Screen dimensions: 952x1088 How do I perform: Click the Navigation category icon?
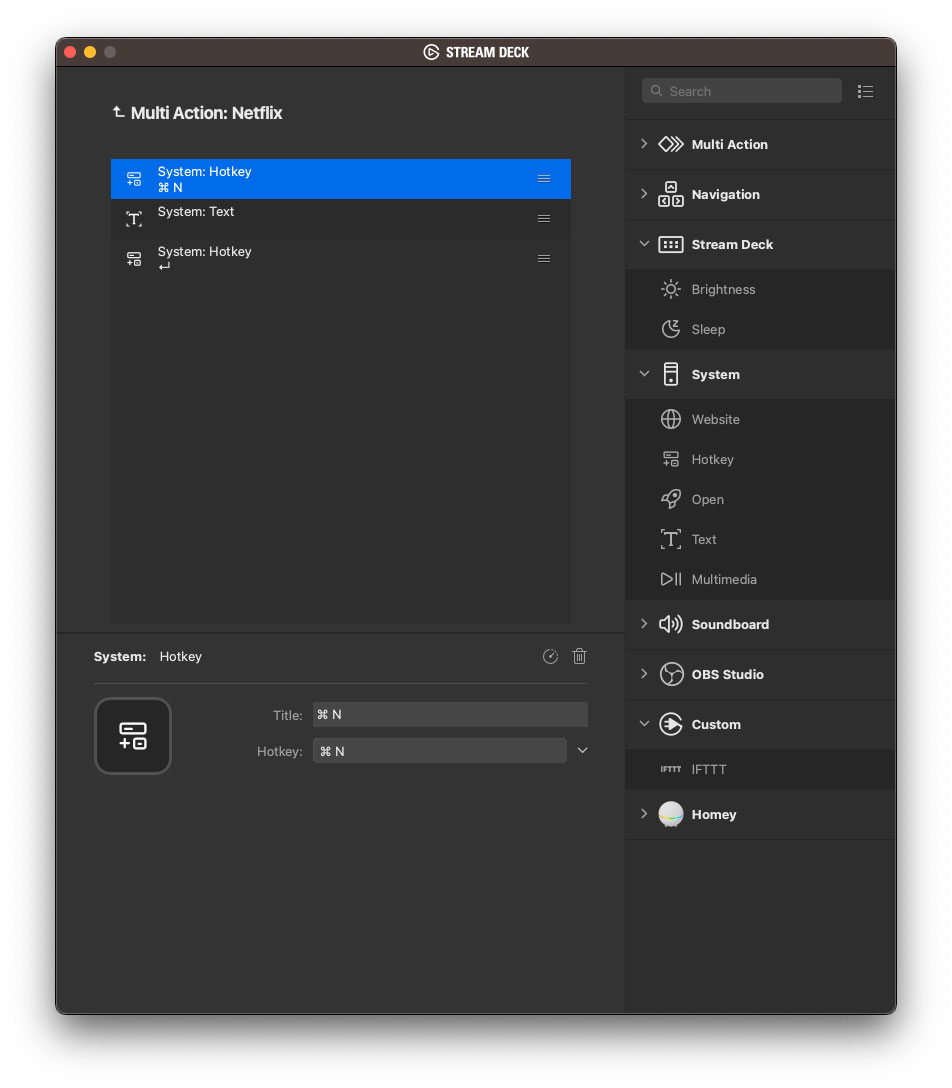[x=670, y=194]
